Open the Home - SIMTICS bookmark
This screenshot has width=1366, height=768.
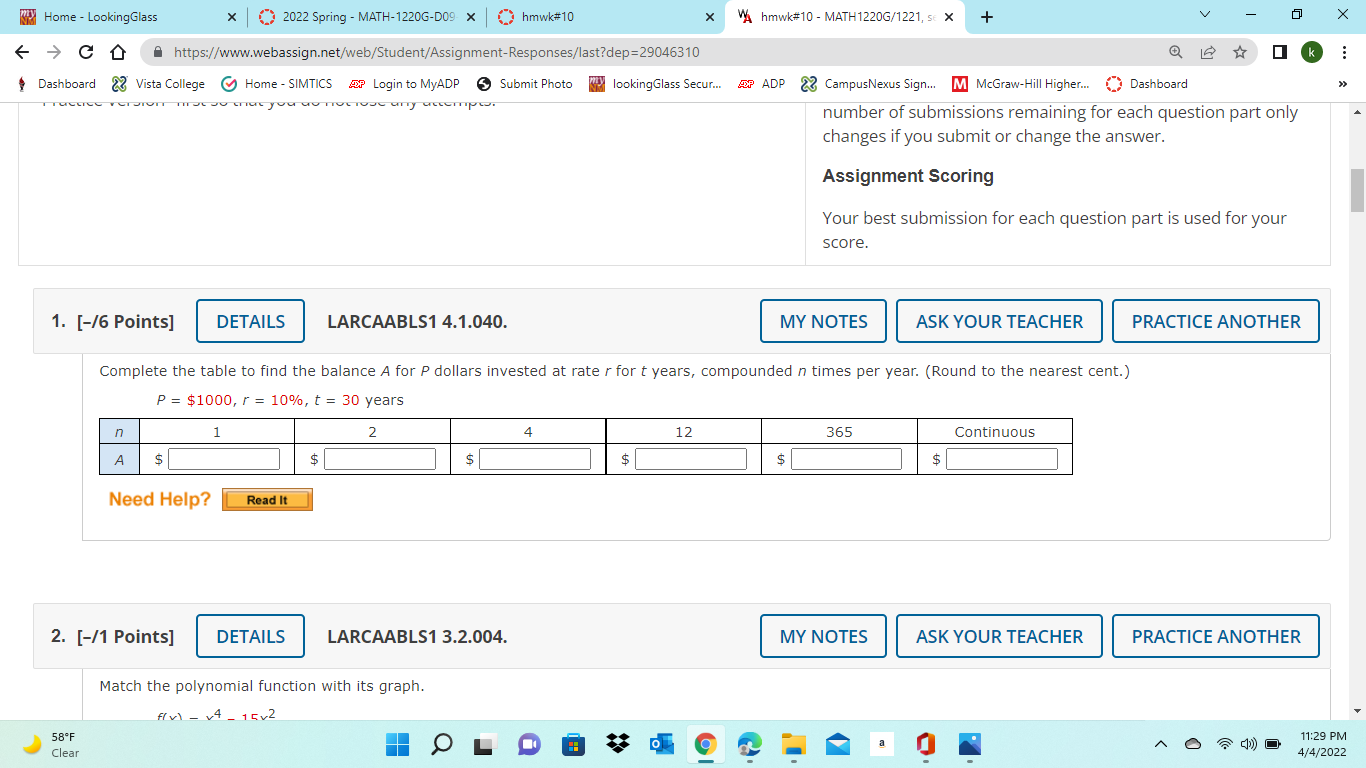pos(277,84)
